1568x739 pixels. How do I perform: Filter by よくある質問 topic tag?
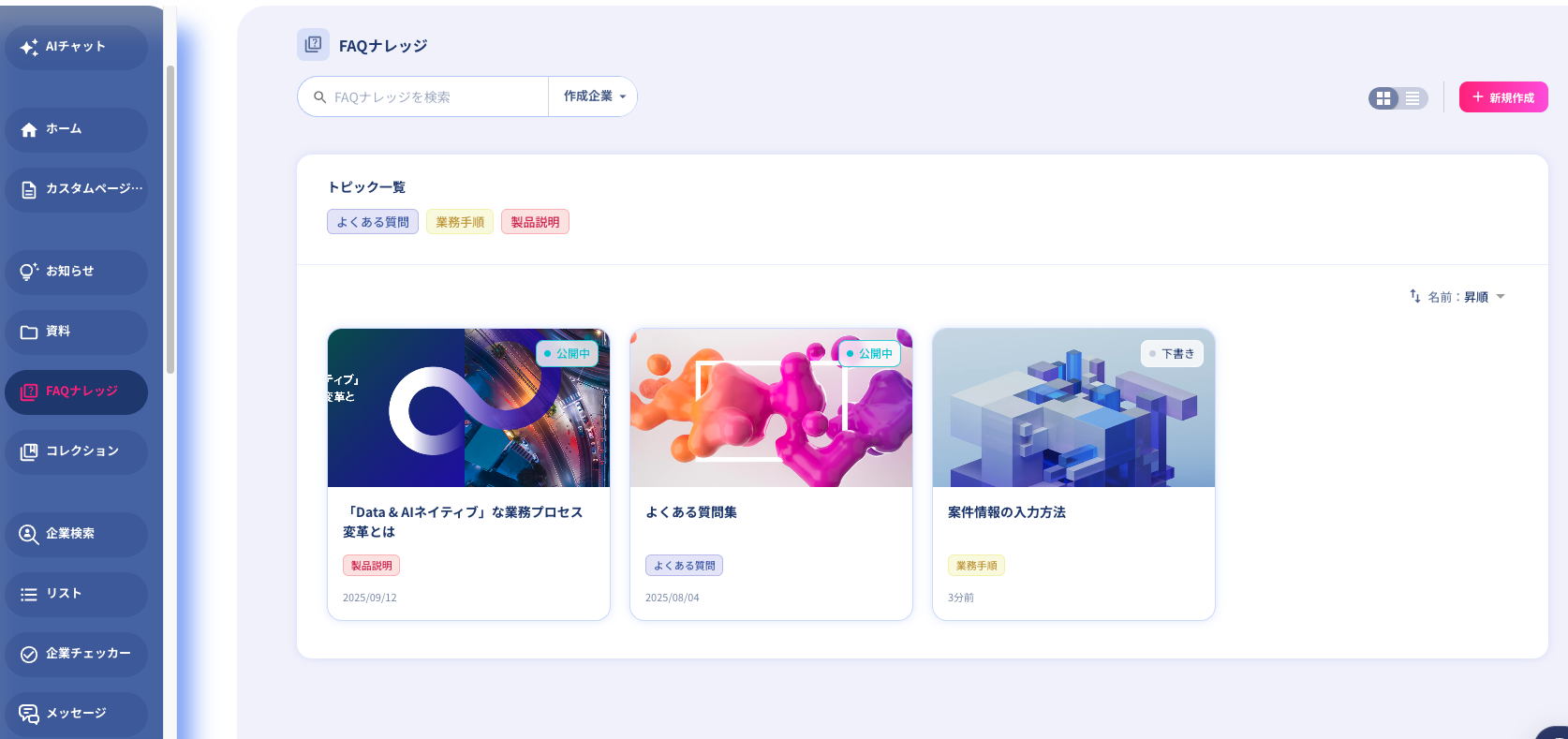coord(373,222)
